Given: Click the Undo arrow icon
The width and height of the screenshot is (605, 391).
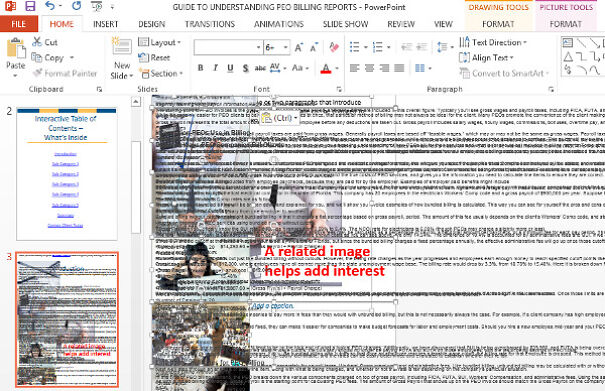Looking at the screenshot, I should coord(51,6).
